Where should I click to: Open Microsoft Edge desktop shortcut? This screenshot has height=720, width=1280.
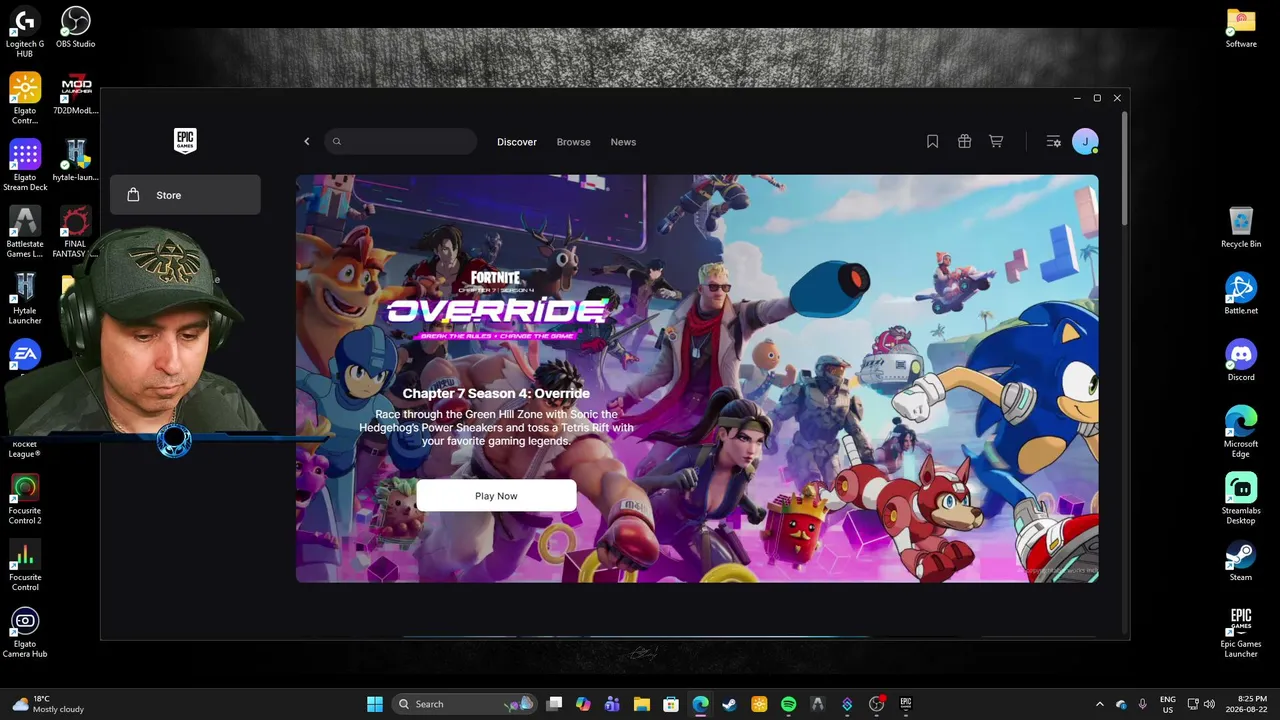[x=1241, y=432]
